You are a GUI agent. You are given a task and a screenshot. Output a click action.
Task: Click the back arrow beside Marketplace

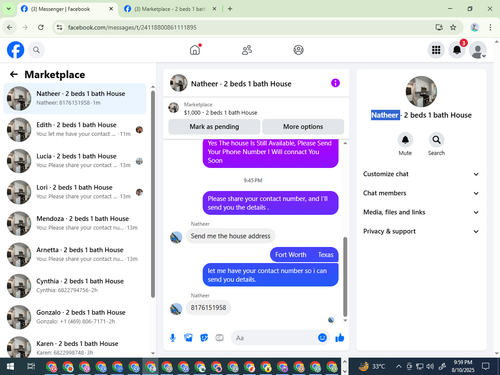14,74
